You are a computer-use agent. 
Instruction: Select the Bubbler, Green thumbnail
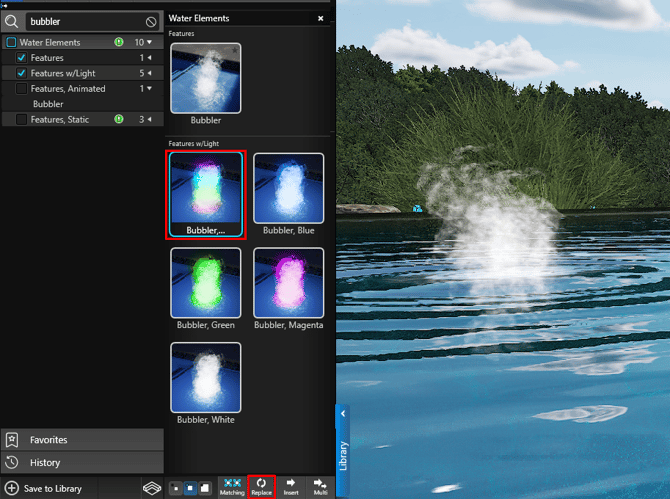[205, 283]
